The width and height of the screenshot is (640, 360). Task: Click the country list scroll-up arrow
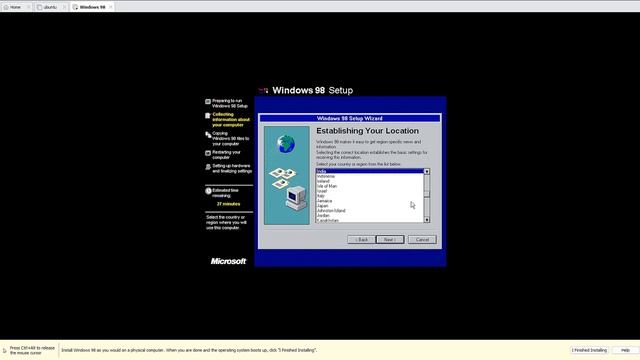tap(427, 172)
